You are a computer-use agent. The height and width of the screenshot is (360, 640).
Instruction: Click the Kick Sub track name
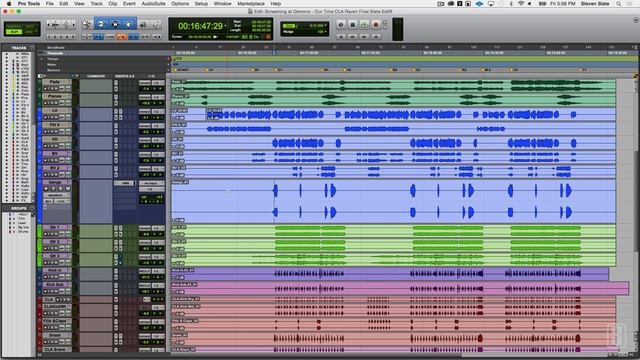(x=55, y=284)
